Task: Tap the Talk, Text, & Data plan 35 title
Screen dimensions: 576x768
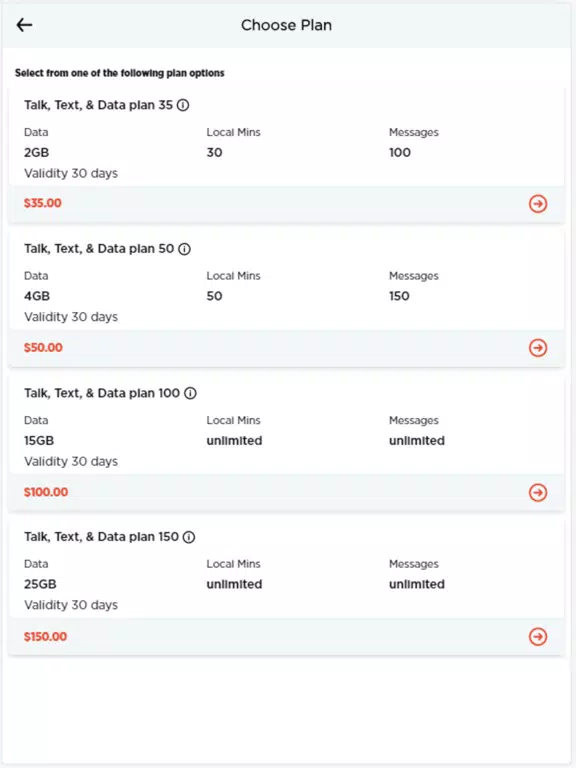Action: (x=98, y=105)
